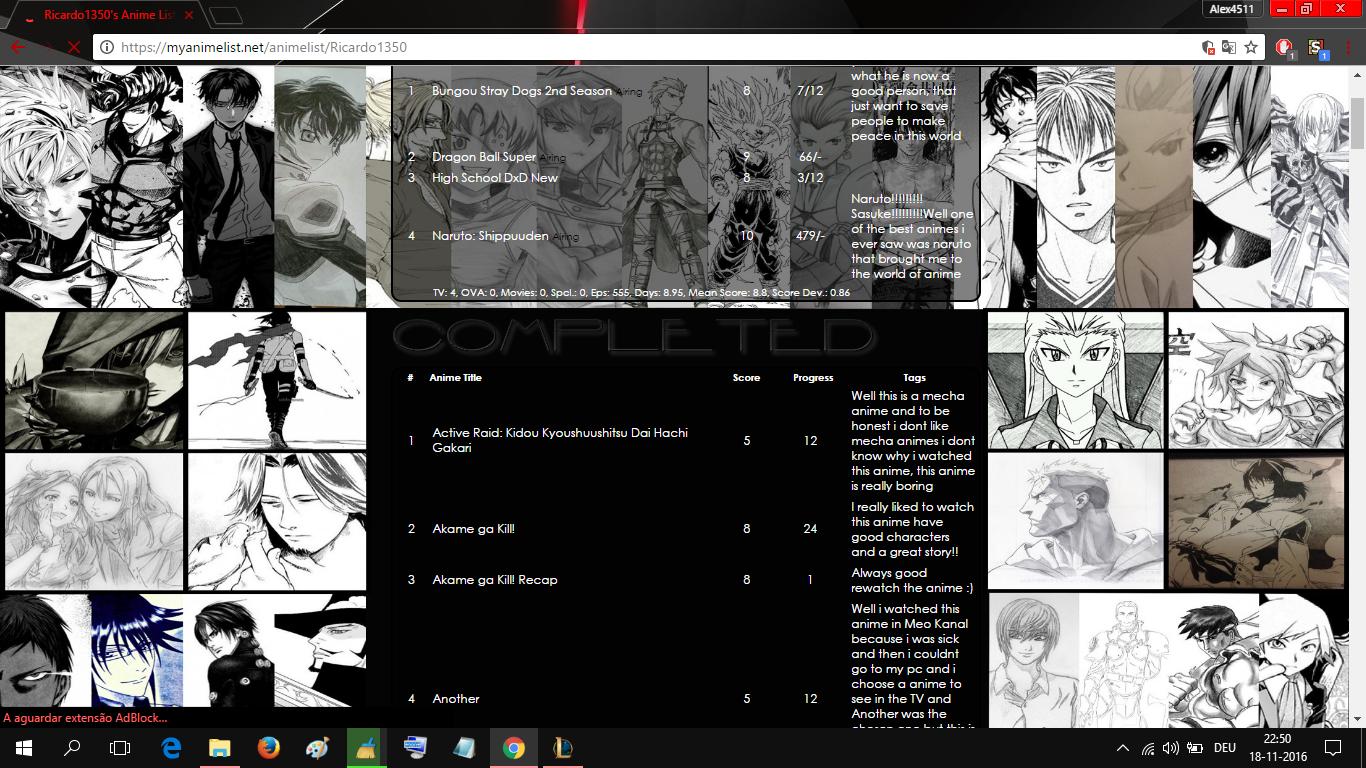The width and height of the screenshot is (1366, 768).
Task: Open a new browser tab
Action: click(x=227, y=15)
